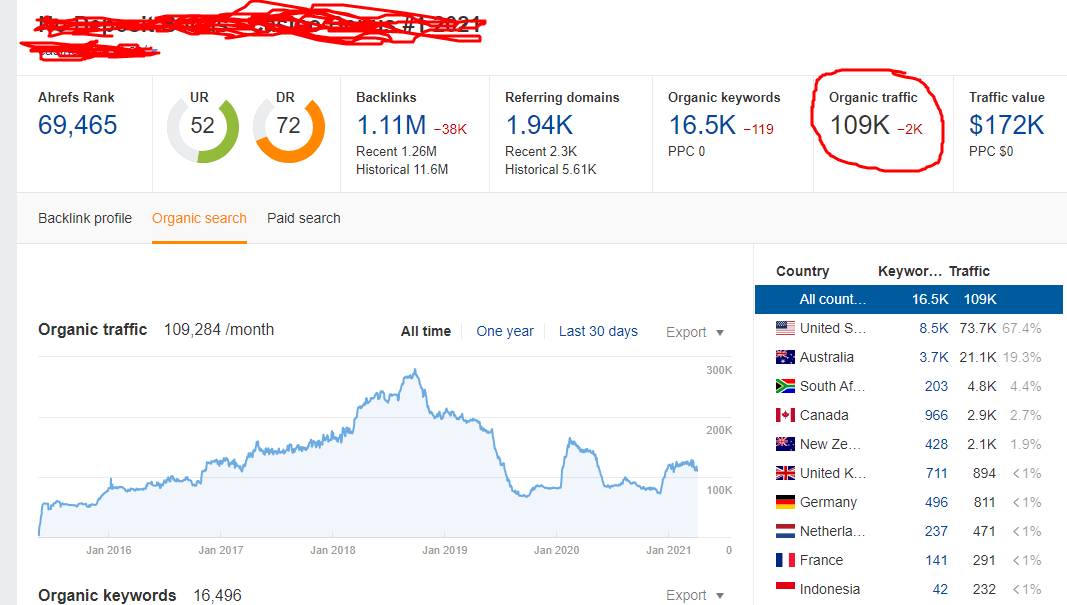Switch chart to One year range
The width and height of the screenshot is (1067, 605).
click(x=505, y=331)
